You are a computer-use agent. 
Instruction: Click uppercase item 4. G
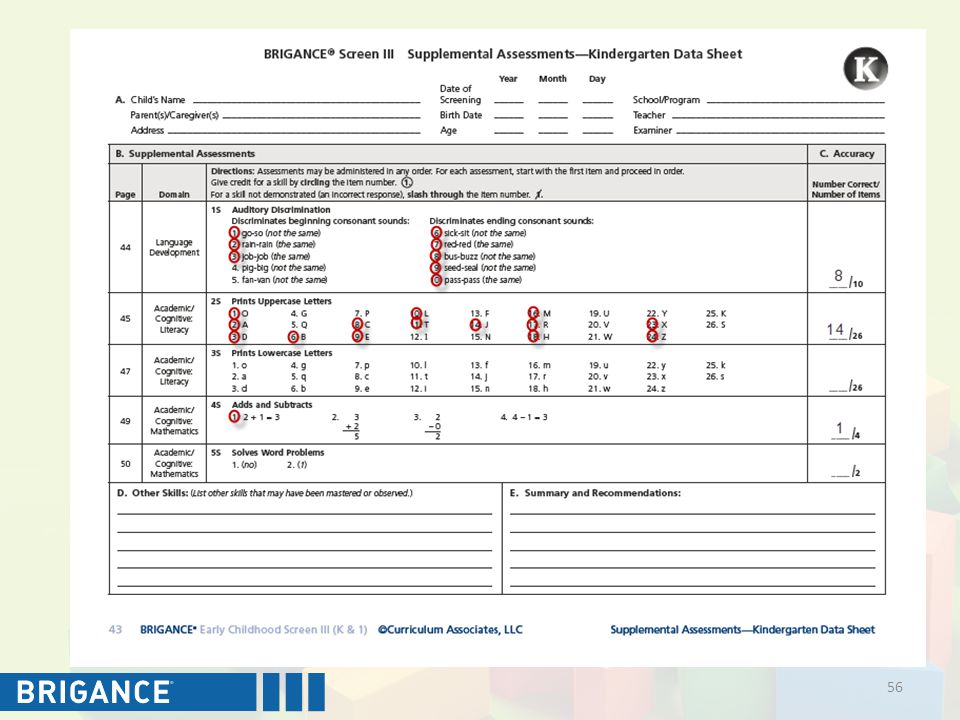click(299, 313)
